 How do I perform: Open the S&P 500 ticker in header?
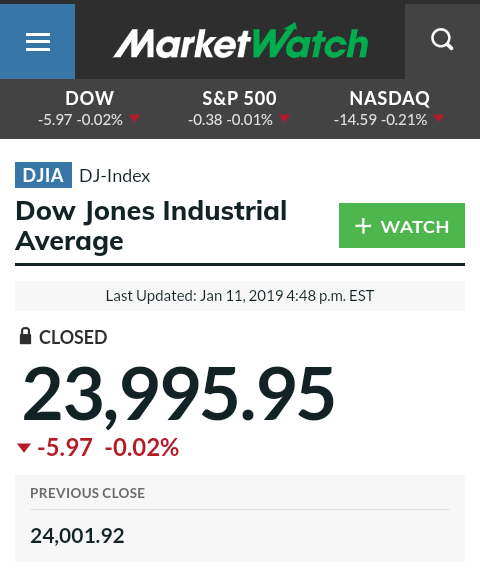tap(239, 109)
